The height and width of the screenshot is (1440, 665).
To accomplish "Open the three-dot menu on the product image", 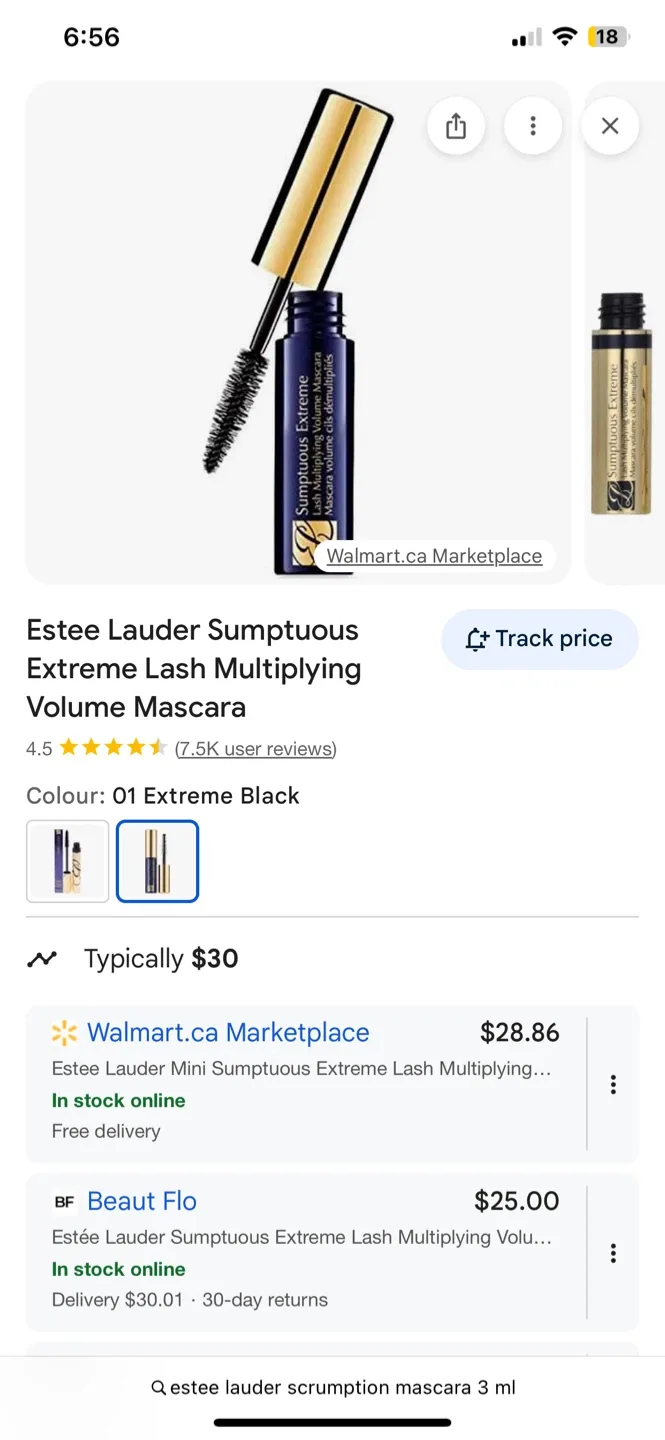I will pos(533,126).
